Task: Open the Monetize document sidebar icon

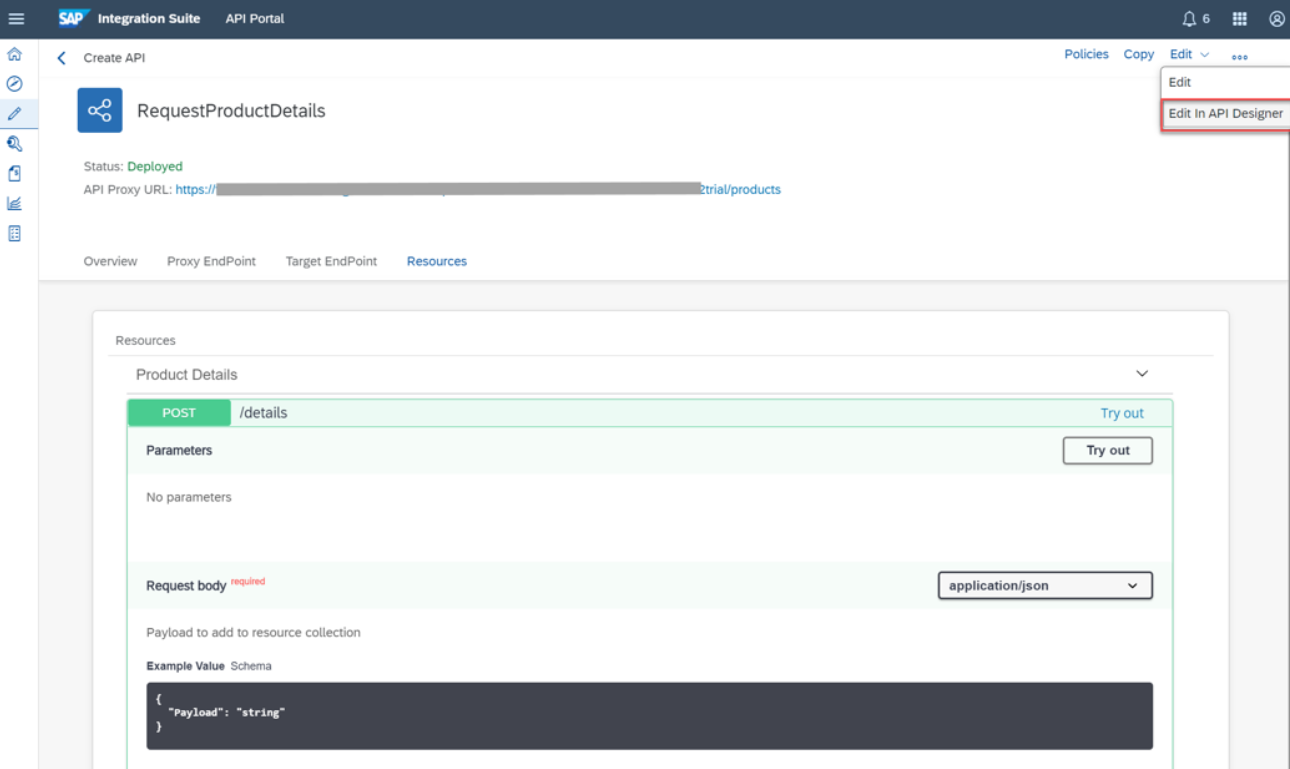Action: [x=14, y=173]
